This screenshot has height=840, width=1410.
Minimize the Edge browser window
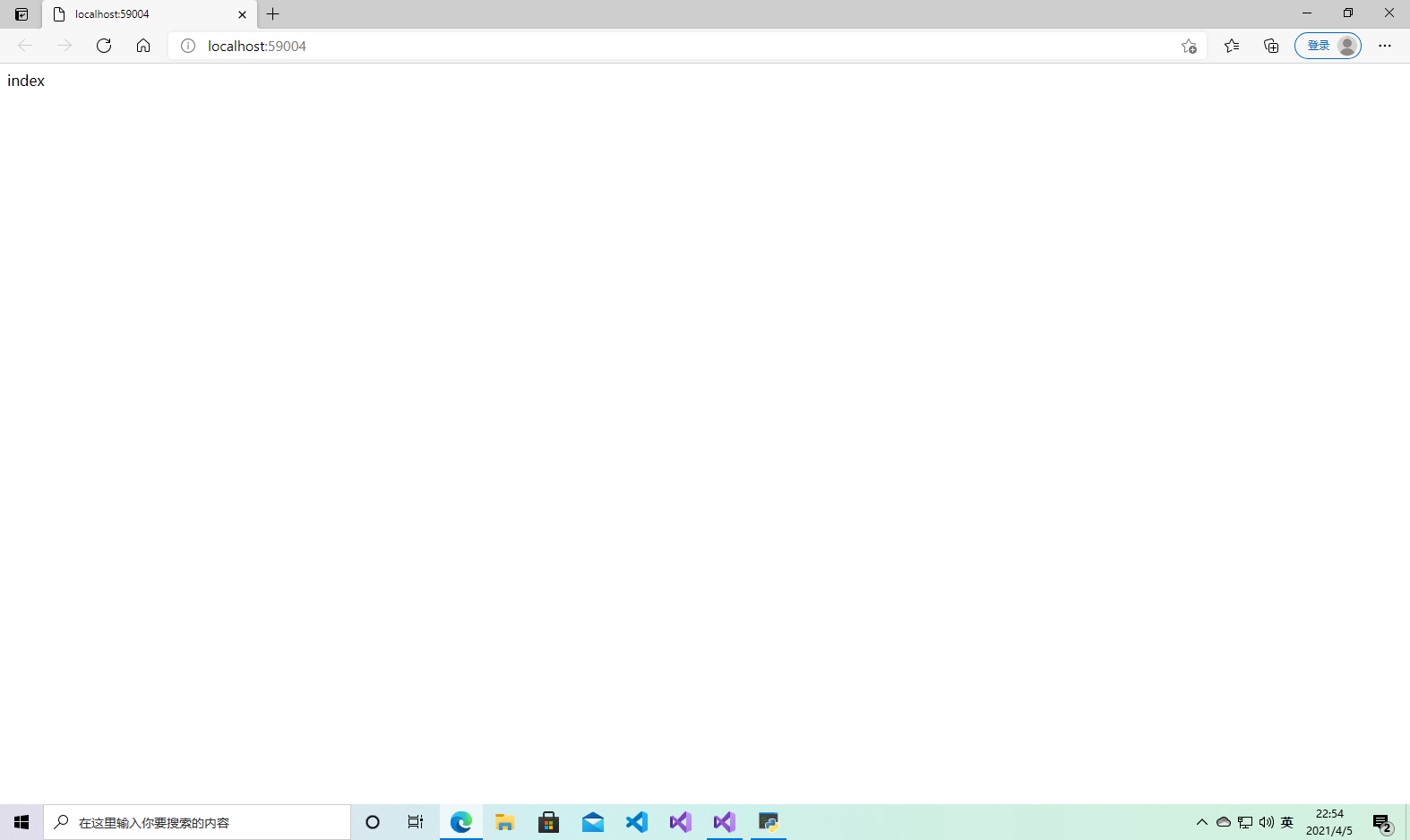(1307, 13)
